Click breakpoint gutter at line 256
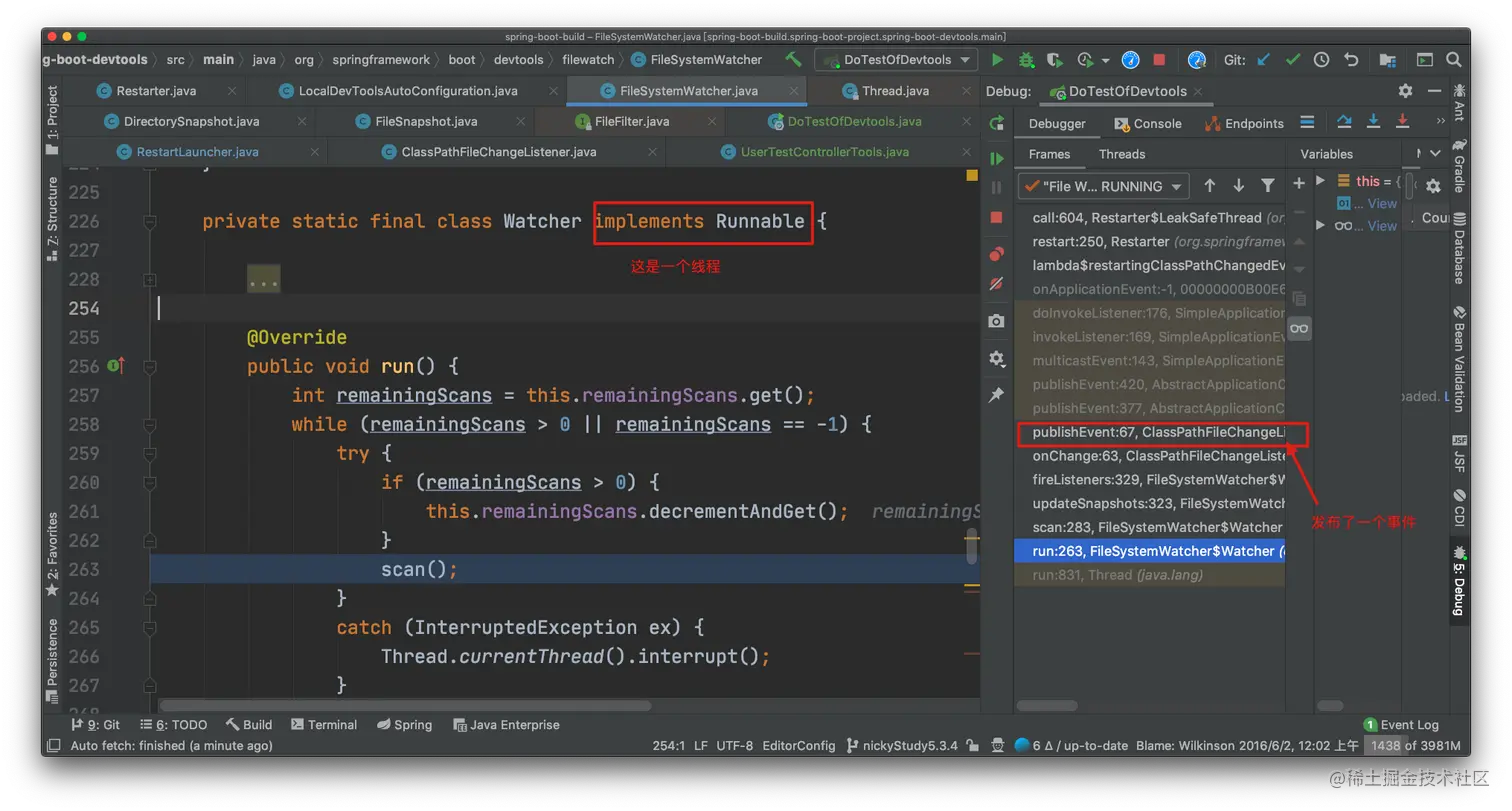 [x=116, y=367]
